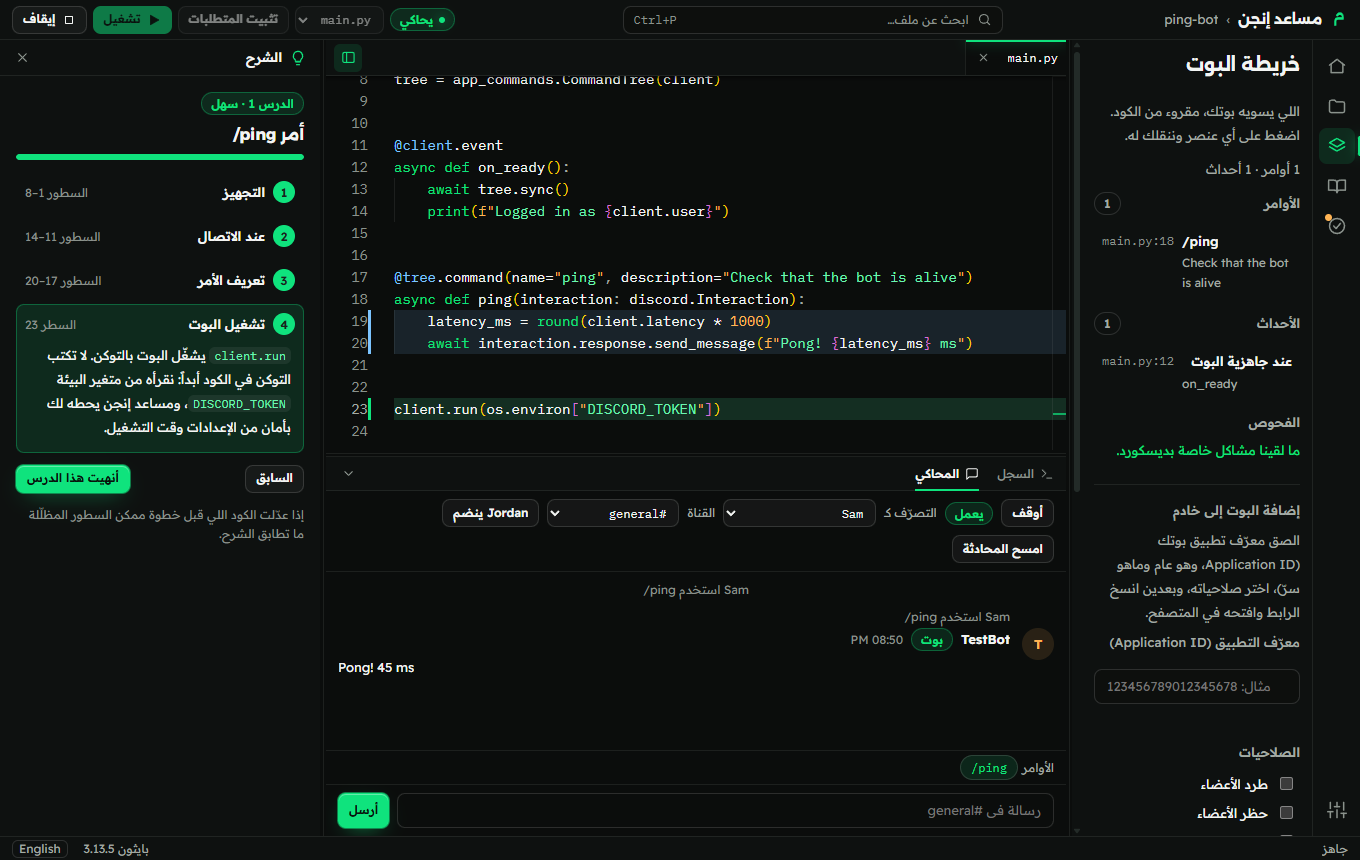
Task: Click the أرسل send button
Action: coord(363,811)
